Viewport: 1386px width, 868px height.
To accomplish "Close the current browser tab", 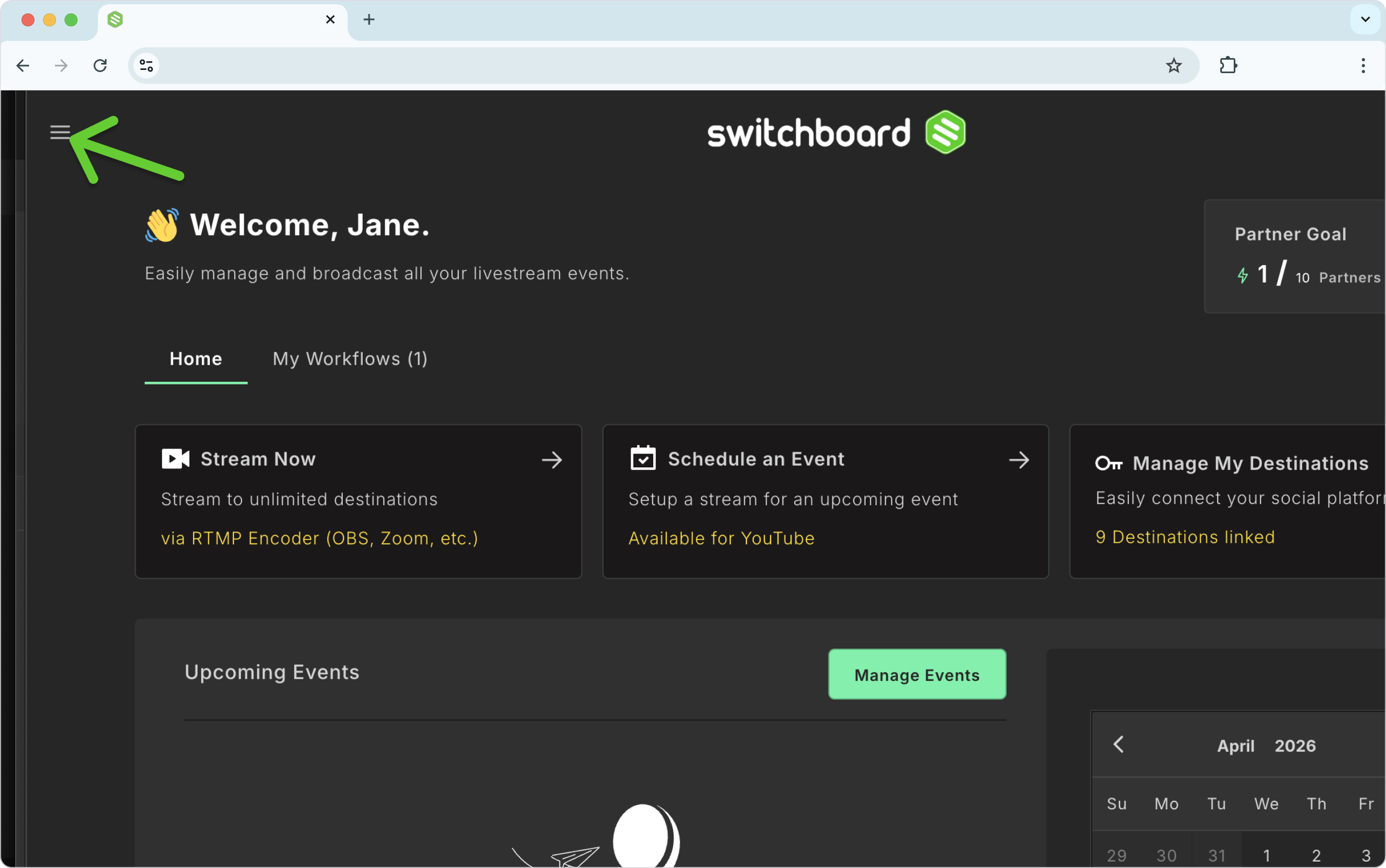I will pos(330,19).
